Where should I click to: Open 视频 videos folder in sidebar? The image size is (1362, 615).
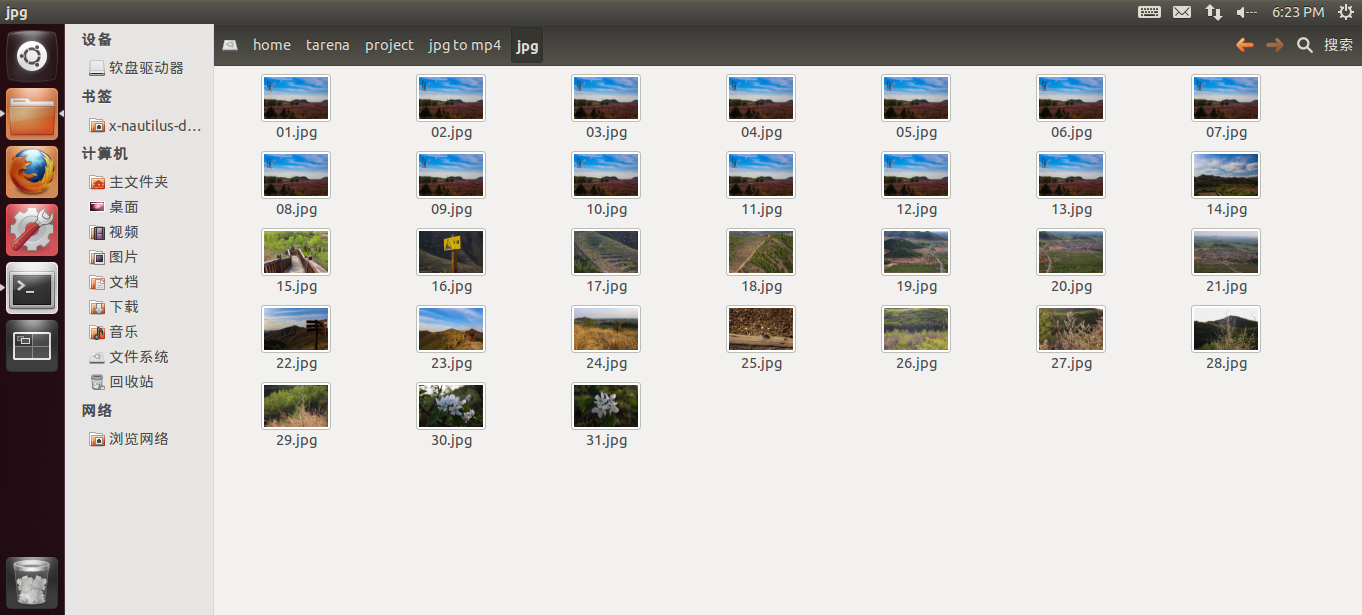[x=114, y=232]
